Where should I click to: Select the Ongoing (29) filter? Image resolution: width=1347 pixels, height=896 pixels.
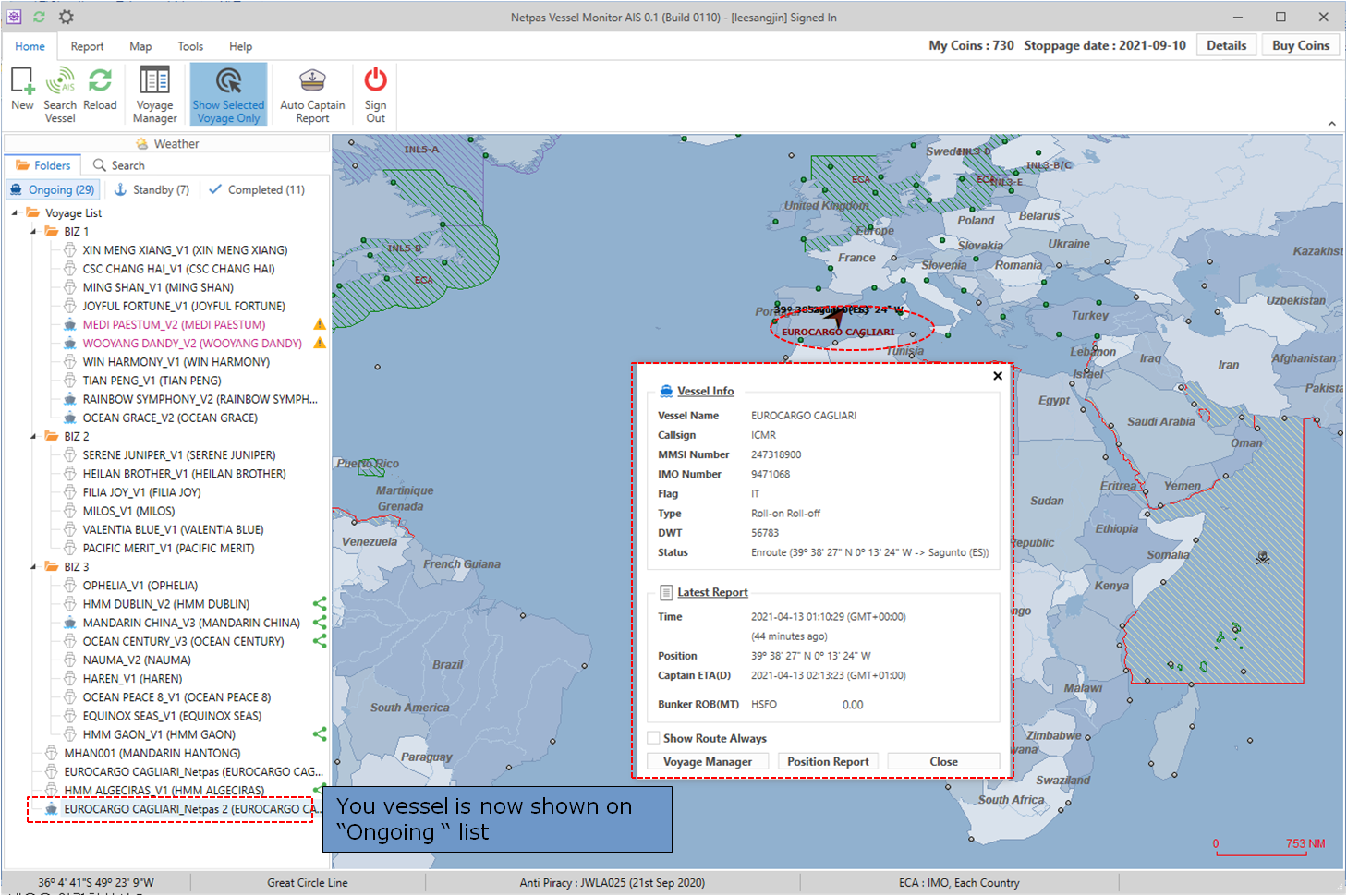(53, 189)
